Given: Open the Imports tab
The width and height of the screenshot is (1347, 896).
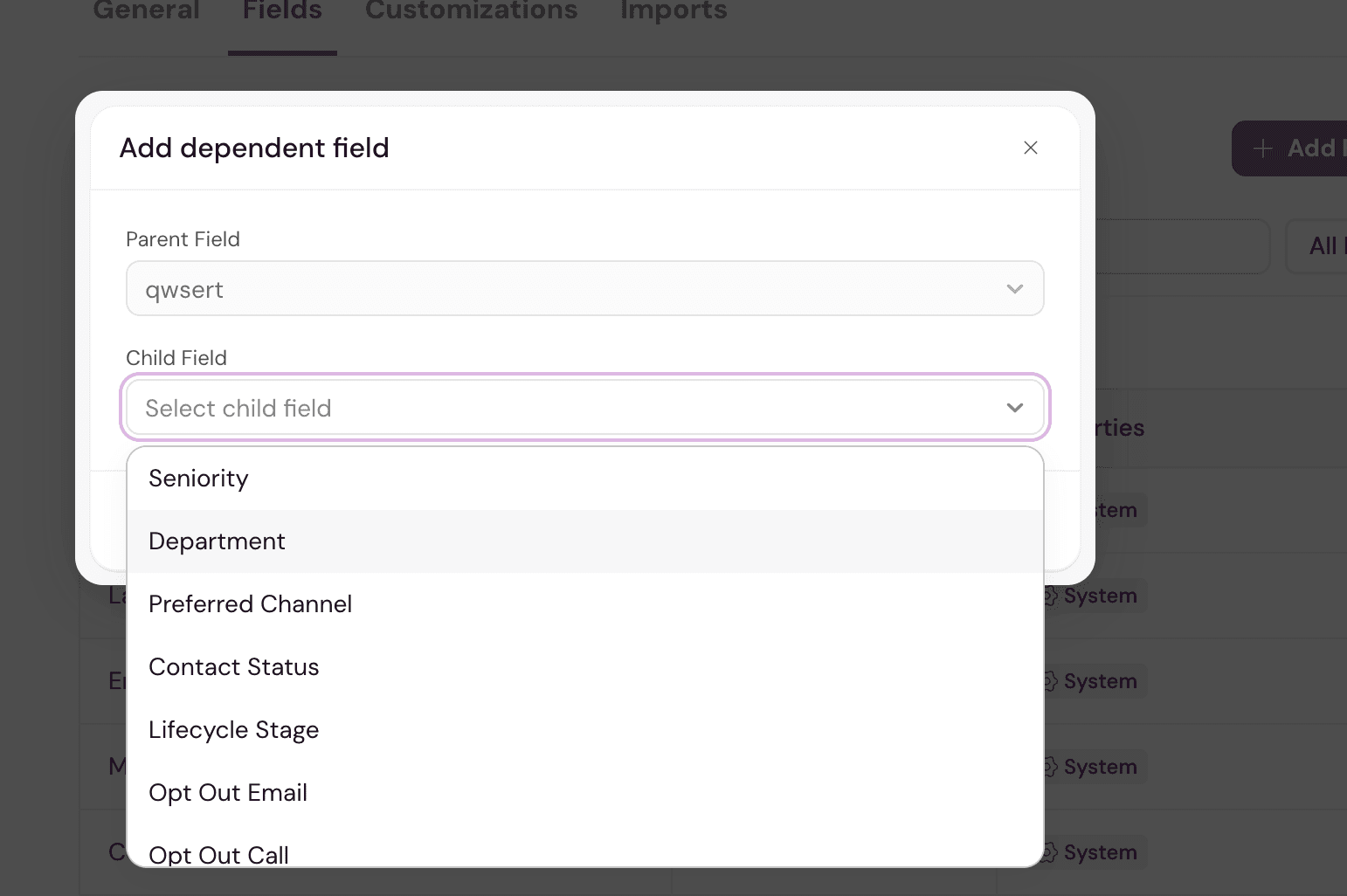Looking at the screenshot, I should (x=673, y=11).
